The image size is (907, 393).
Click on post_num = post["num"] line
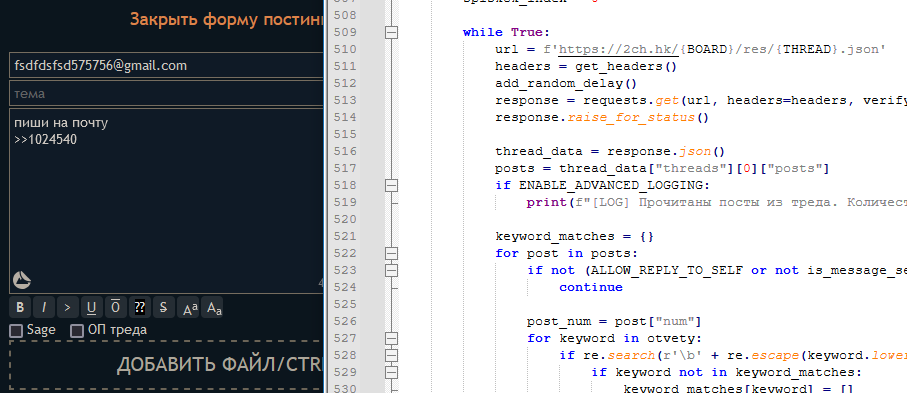[x=614, y=321]
